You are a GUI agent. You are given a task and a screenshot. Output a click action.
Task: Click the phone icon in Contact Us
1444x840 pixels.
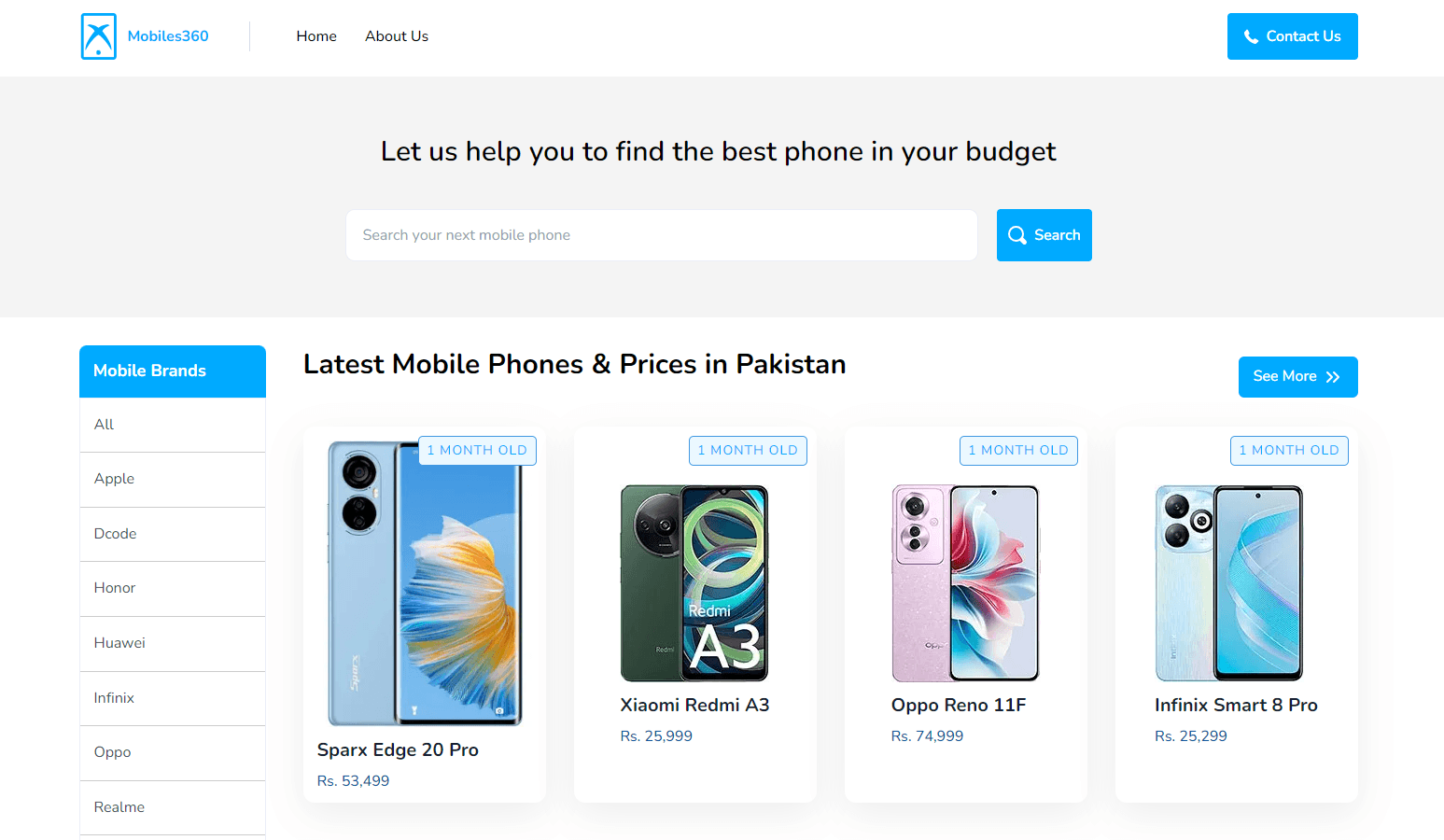coord(1251,37)
